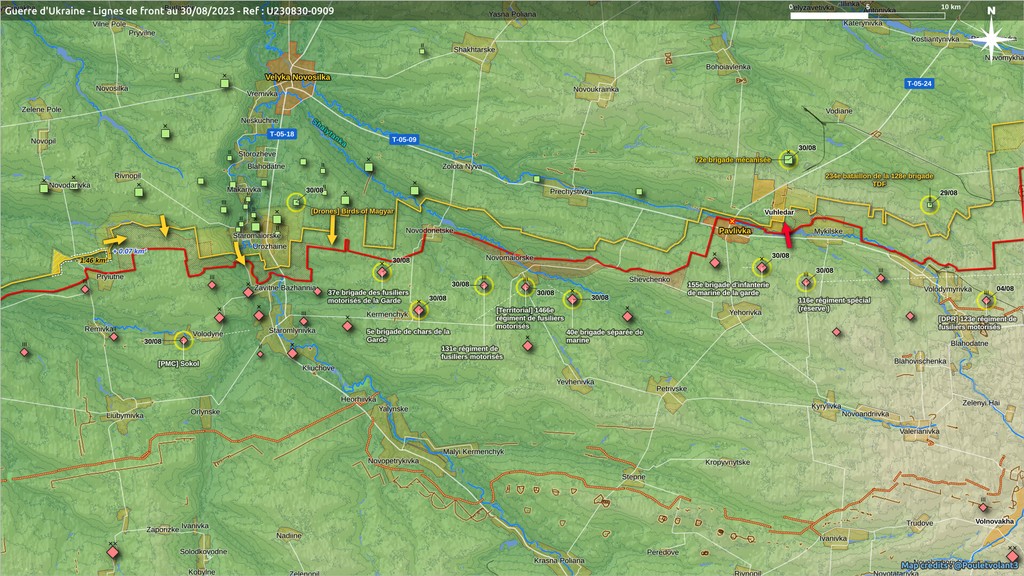Open the @Pouletvolant3 map credits link
1024x576 pixels.
click(959, 565)
